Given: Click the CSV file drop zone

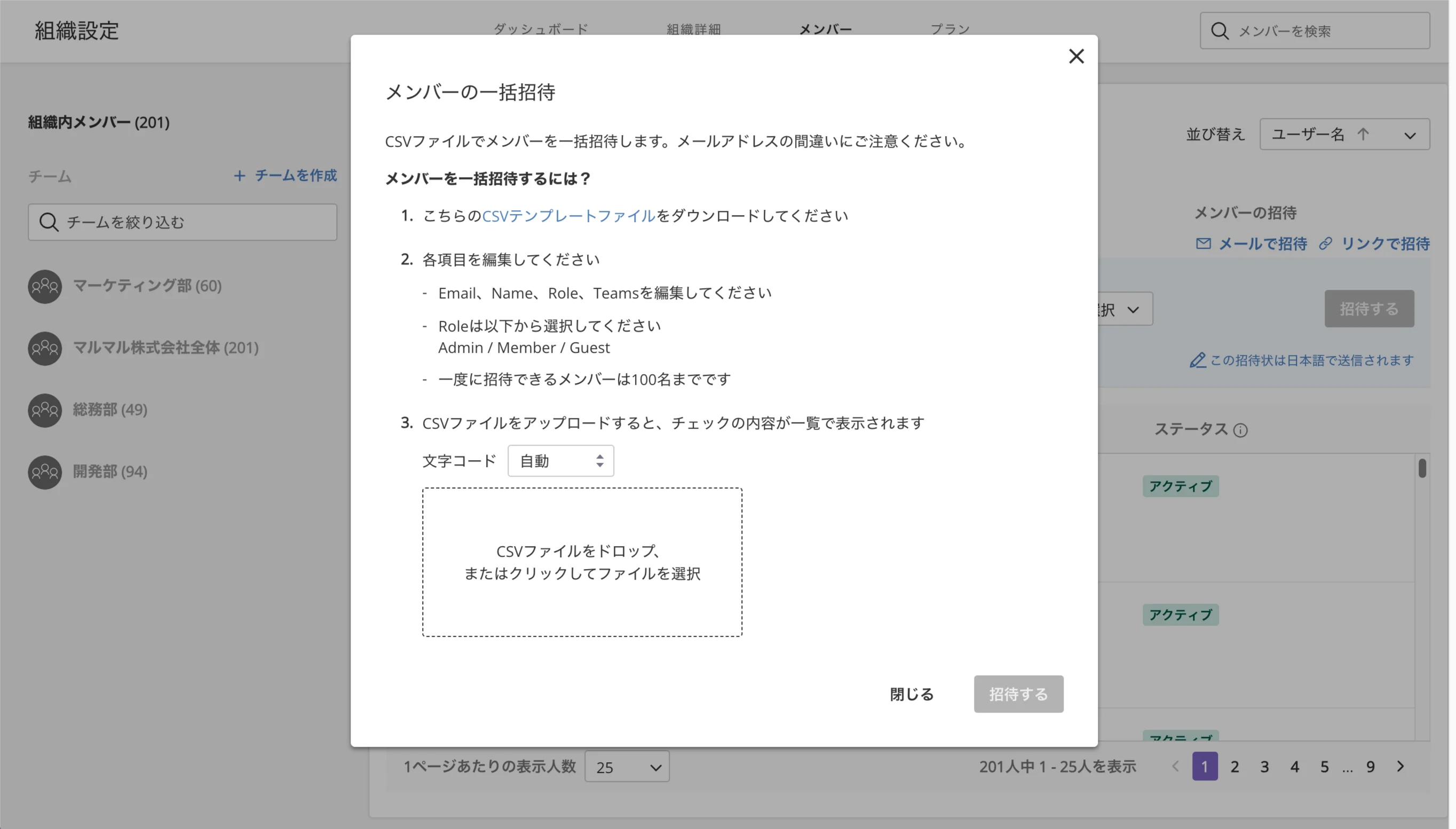Looking at the screenshot, I should click(582, 562).
